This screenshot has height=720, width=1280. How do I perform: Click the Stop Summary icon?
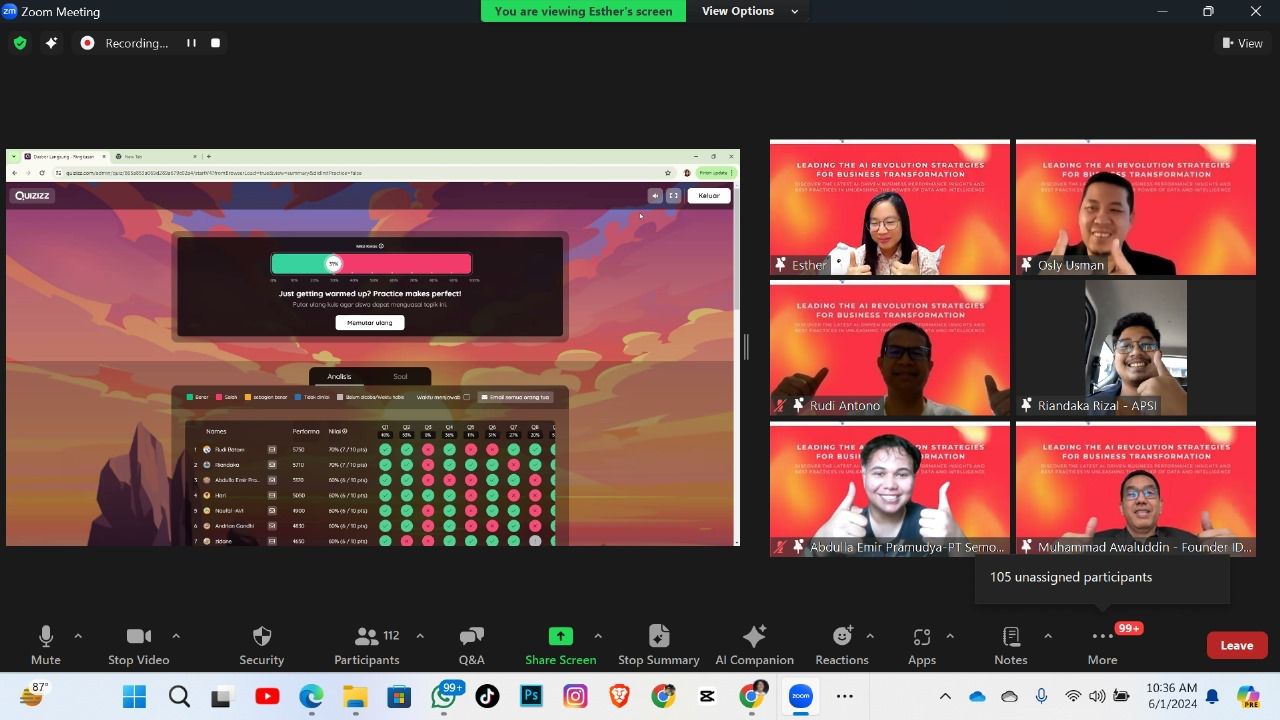coord(658,637)
